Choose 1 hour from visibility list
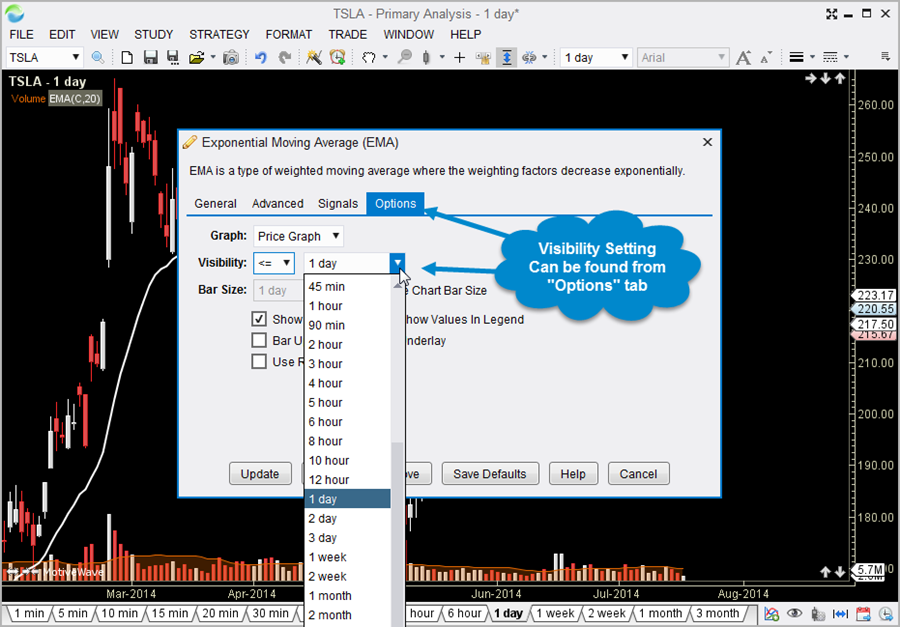 (x=348, y=306)
